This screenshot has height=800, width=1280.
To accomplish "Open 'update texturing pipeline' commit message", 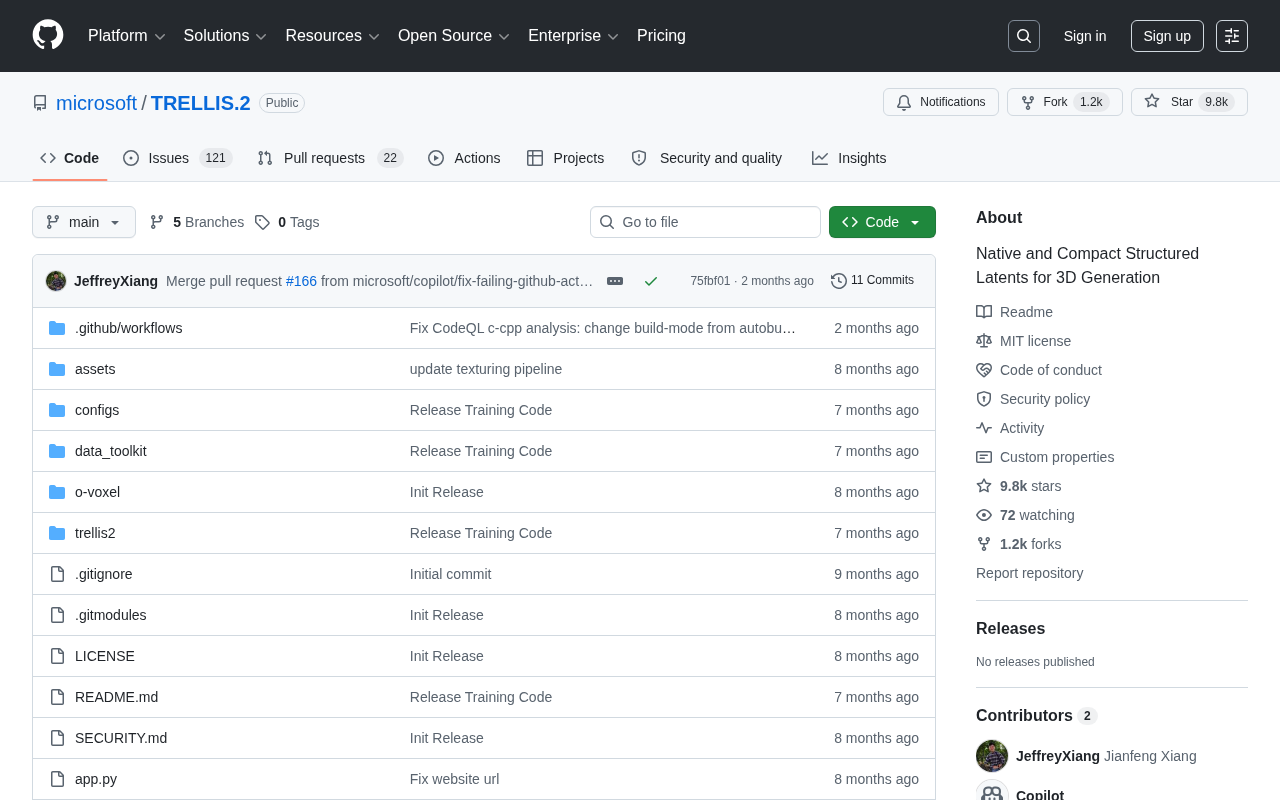I will tap(486, 369).
